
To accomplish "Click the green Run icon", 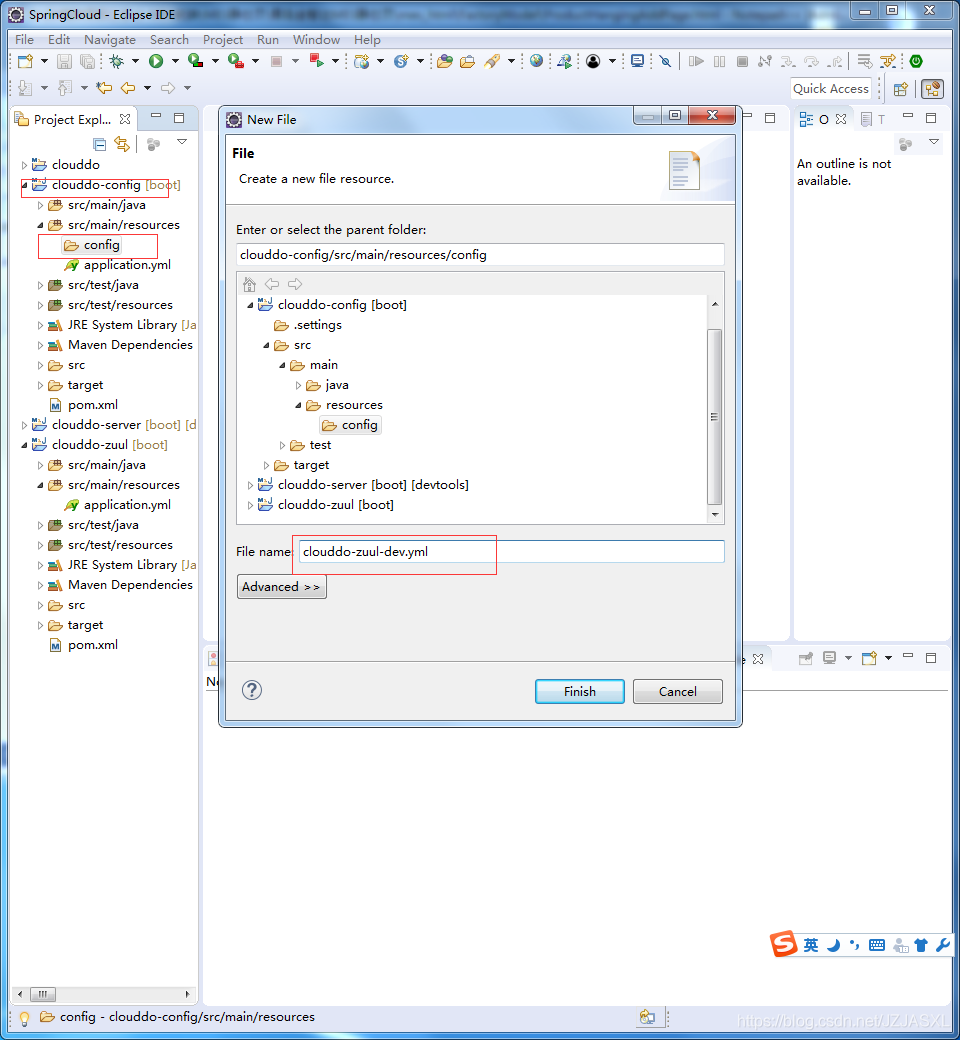I will click(156, 62).
